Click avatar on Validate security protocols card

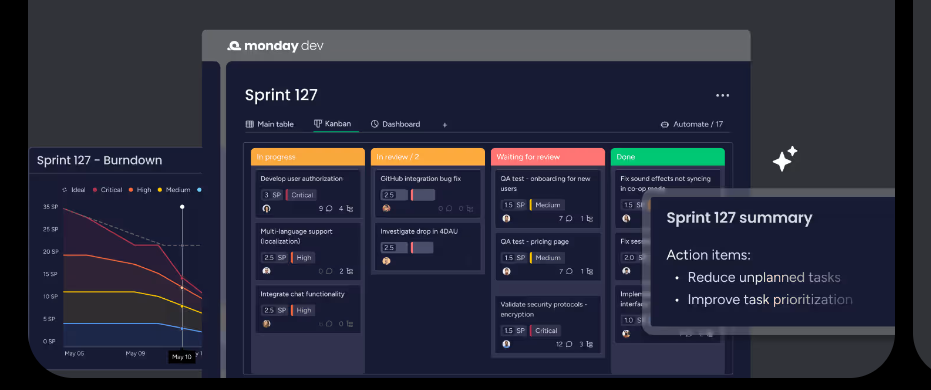click(506, 344)
